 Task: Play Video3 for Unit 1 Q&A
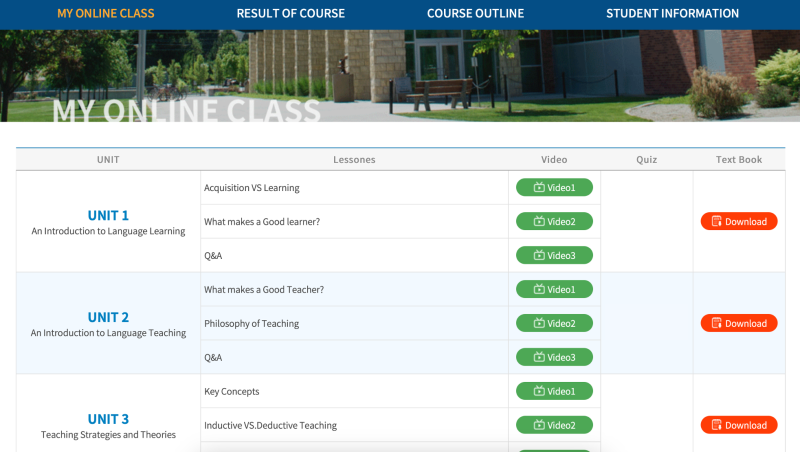coord(554,255)
